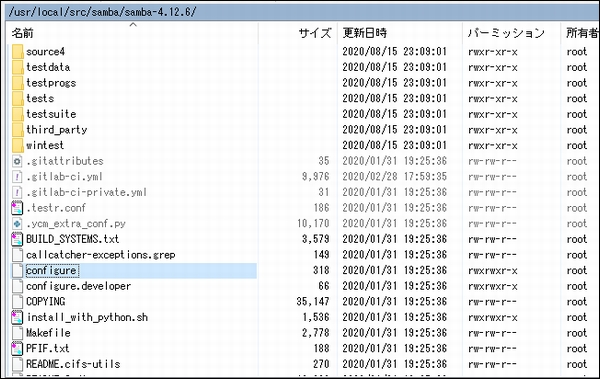Click the .gitlab-ci-private.yml file icon

point(17,192)
